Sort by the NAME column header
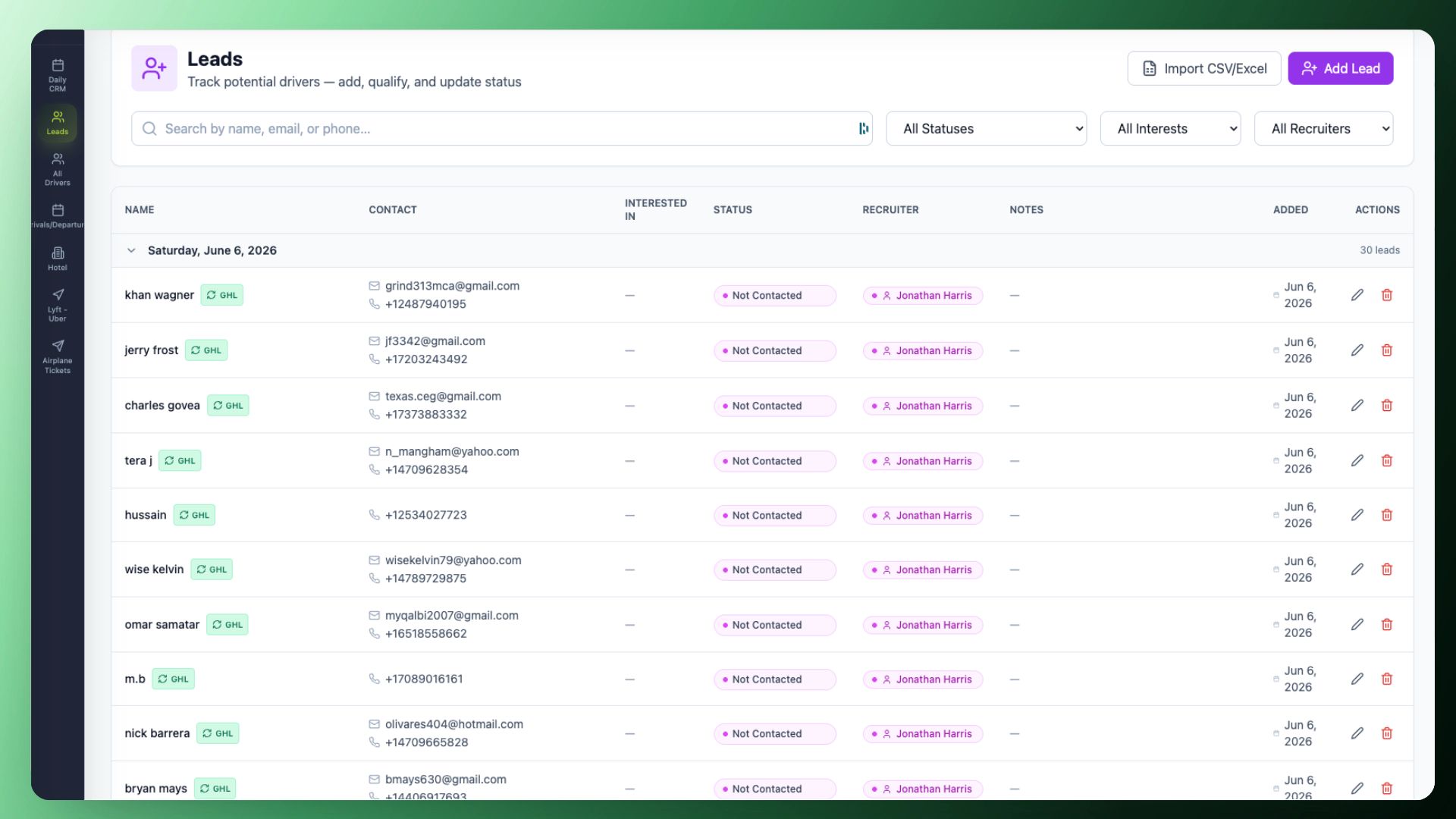The width and height of the screenshot is (1456, 819). (x=140, y=209)
